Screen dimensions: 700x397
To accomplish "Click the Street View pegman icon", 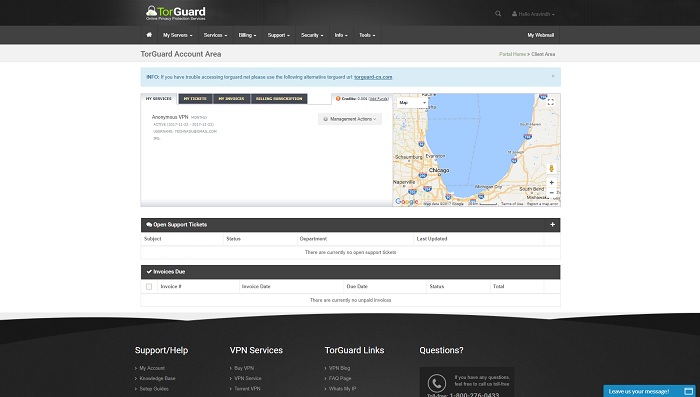I will pos(551,168).
